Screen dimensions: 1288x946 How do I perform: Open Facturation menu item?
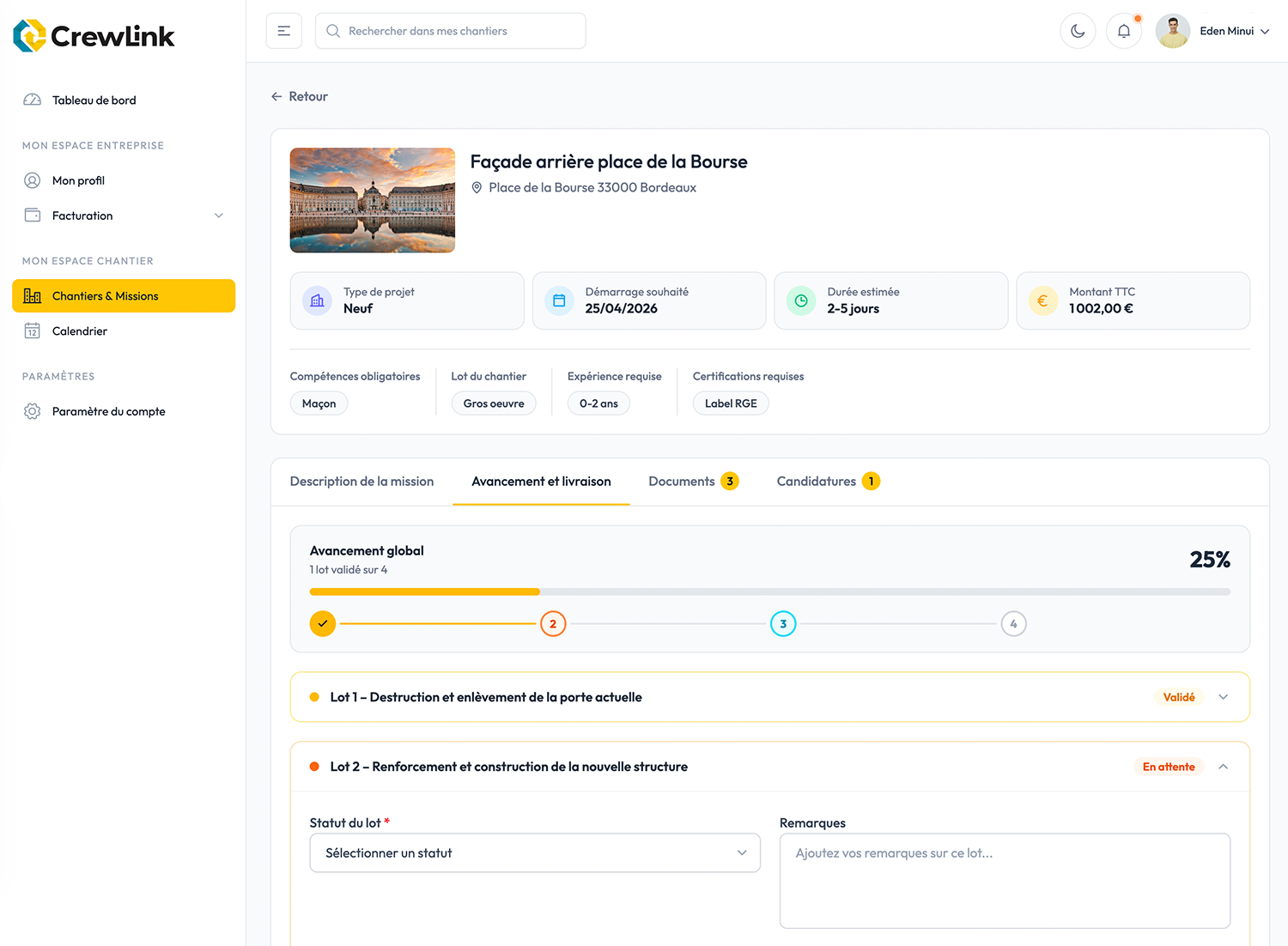click(124, 215)
